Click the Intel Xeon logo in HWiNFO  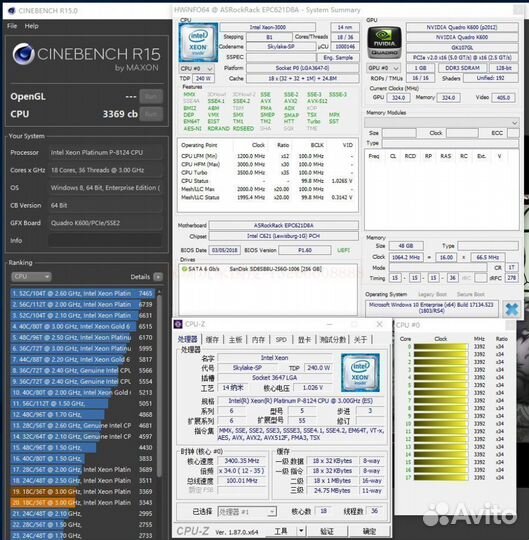click(x=198, y=42)
